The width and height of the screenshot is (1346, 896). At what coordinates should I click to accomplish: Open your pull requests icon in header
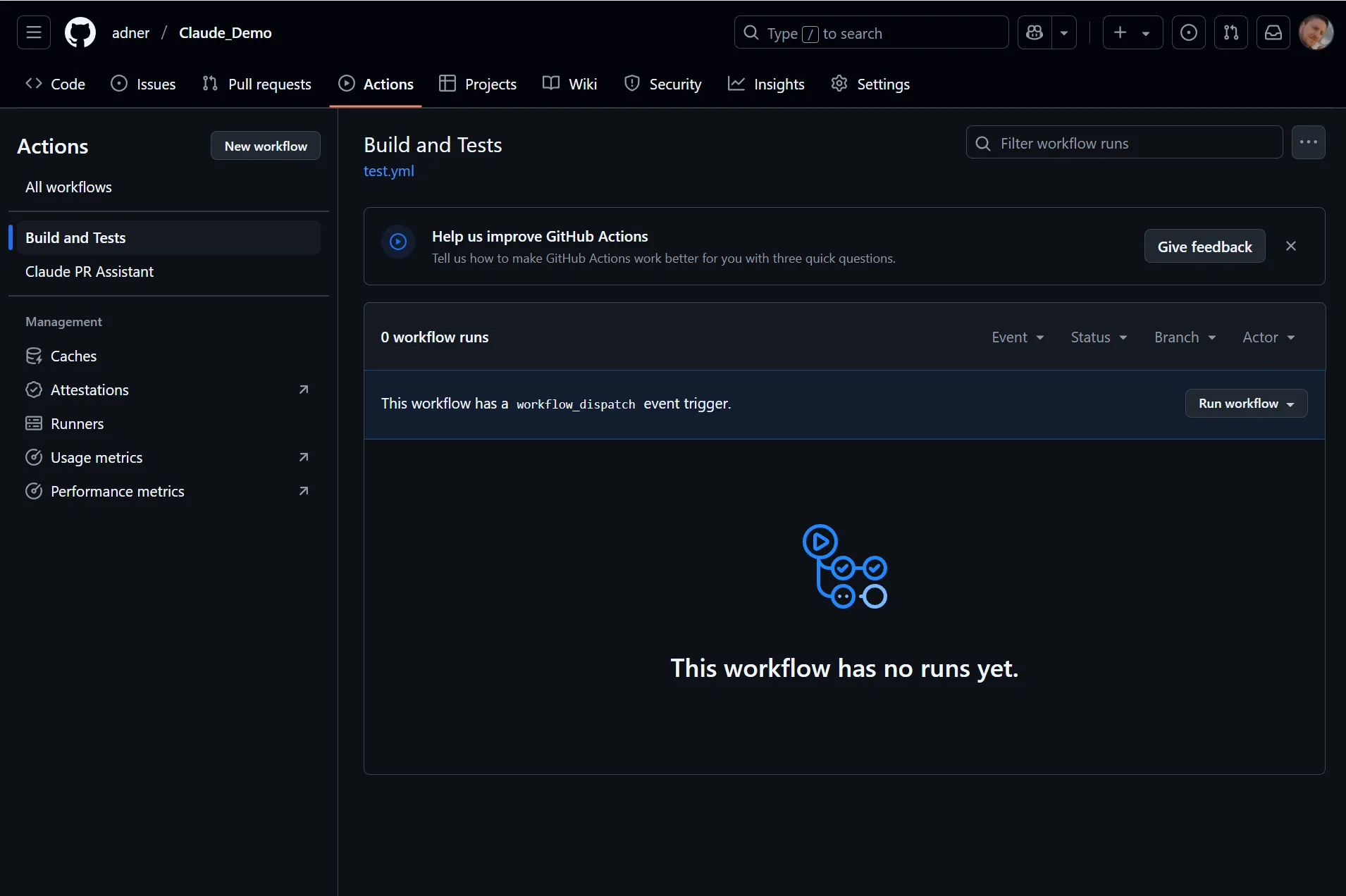[x=1231, y=32]
